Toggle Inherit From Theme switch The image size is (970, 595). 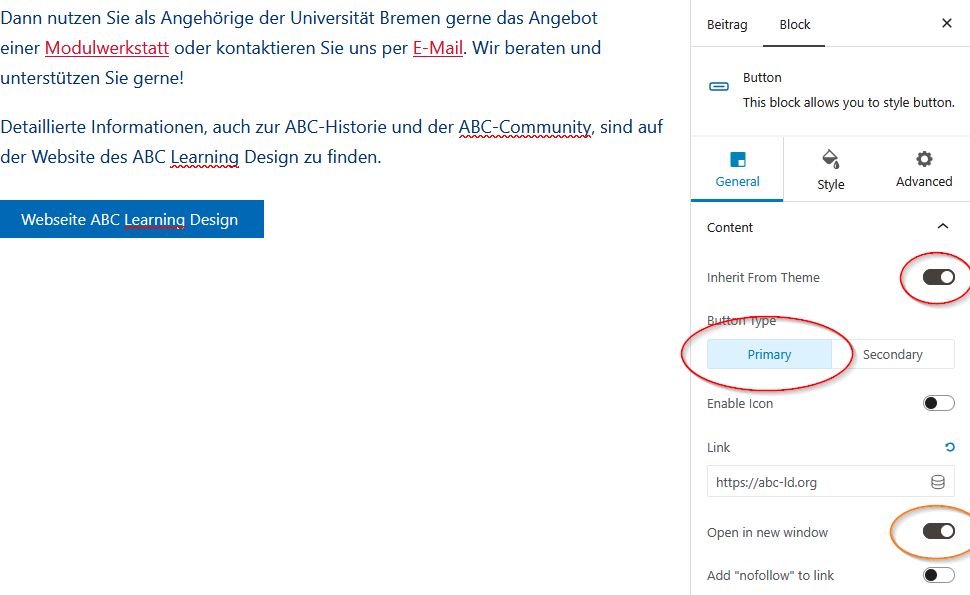click(938, 277)
